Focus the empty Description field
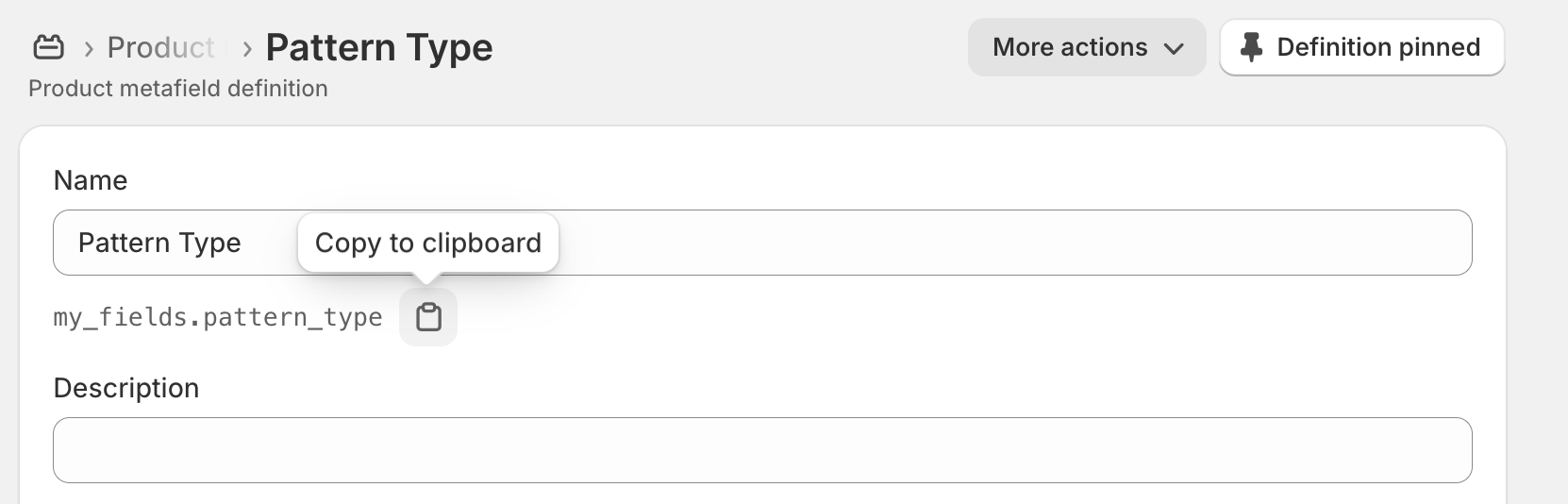 [762, 450]
